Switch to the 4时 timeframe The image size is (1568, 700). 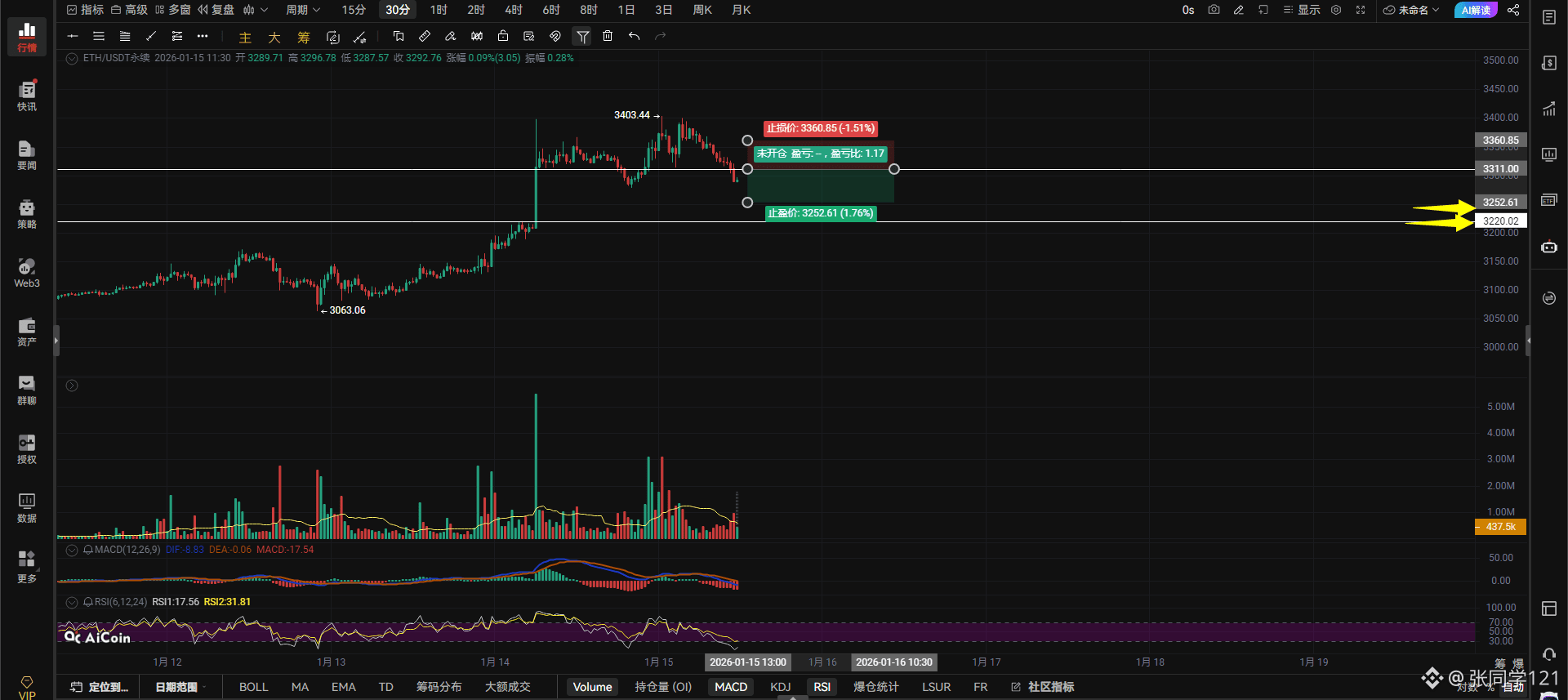pyautogui.click(x=514, y=10)
